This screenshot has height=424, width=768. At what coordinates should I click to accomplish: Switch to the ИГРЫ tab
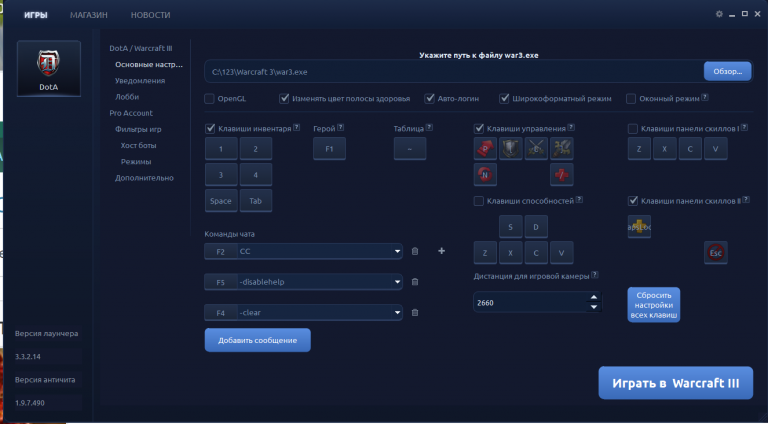36,15
